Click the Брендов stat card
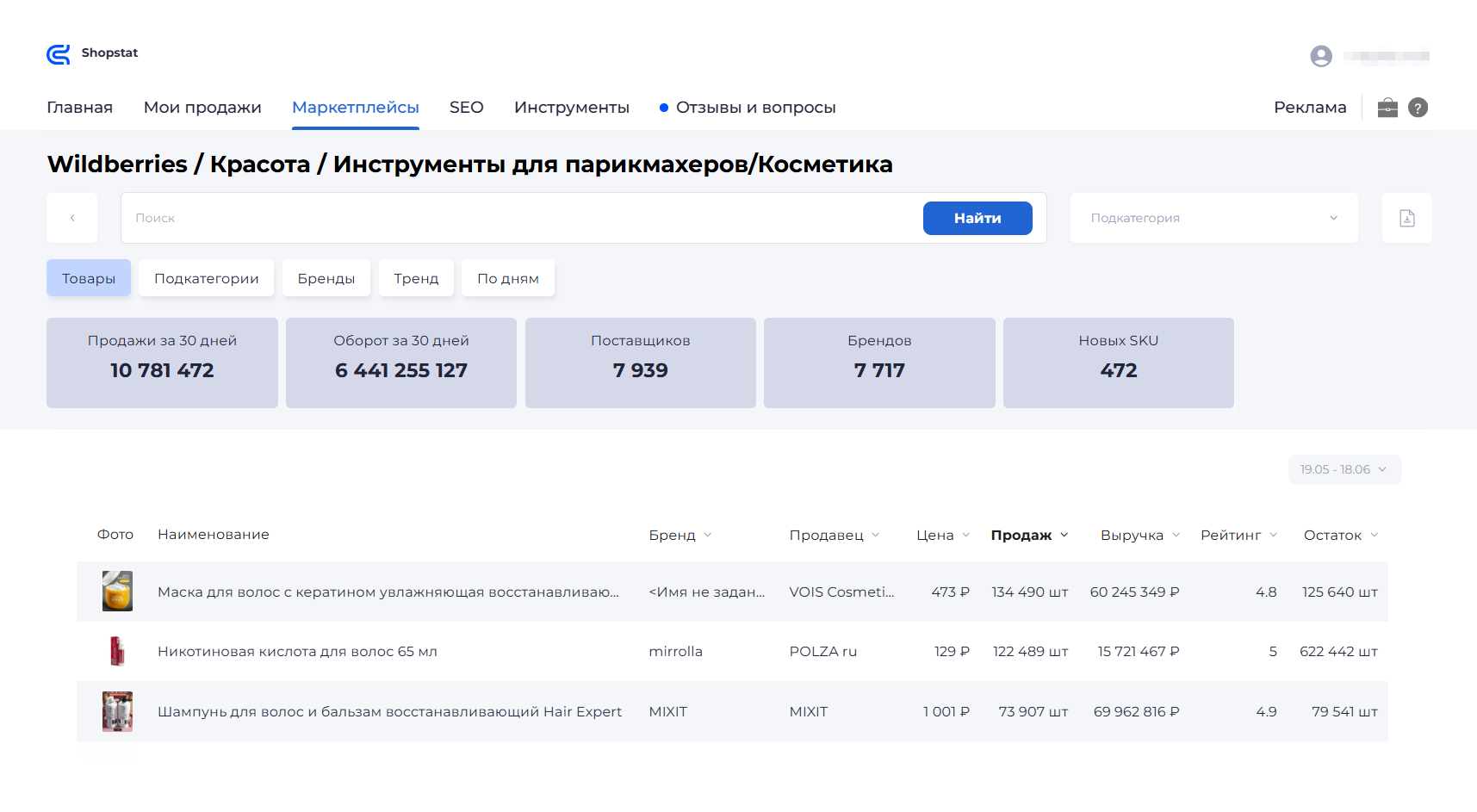Image resolution: width=1477 pixels, height=812 pixels. click(879, 363)
